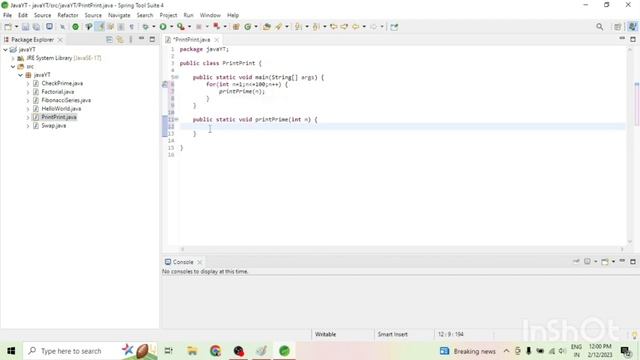
Task: Maximize the Package Explorer panel
Action: coord(152,39)
